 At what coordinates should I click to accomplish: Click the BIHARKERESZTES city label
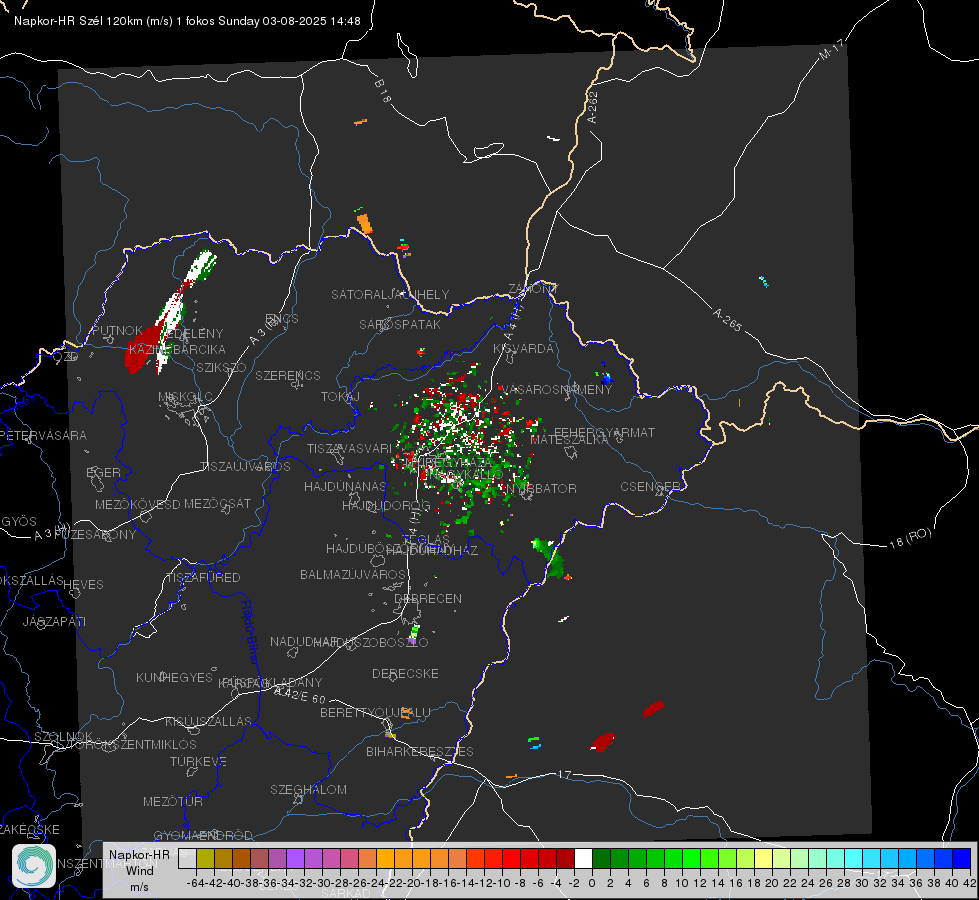(420, 751)
